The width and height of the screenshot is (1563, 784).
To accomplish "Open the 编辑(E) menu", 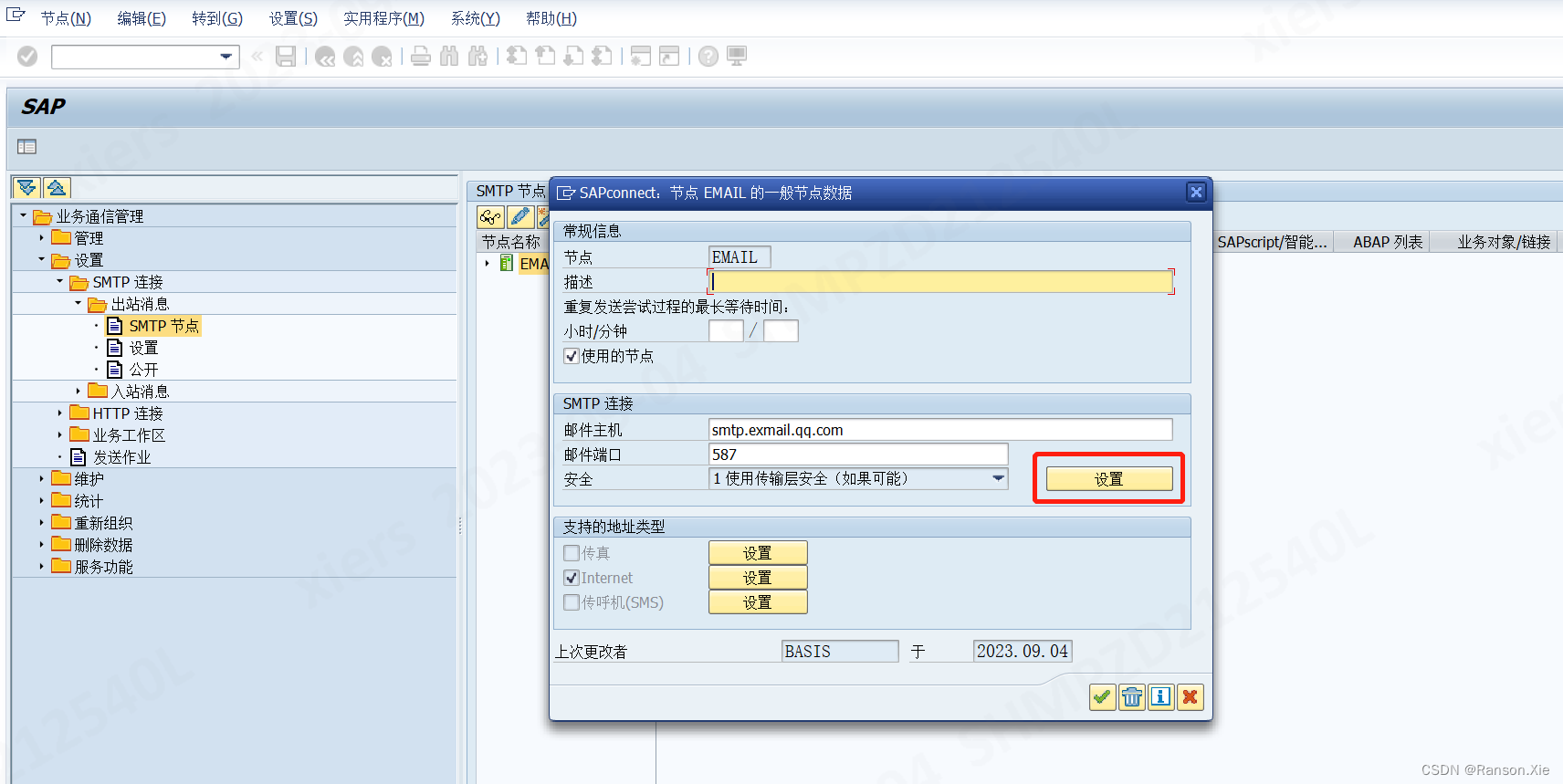I will coord(142,18).
